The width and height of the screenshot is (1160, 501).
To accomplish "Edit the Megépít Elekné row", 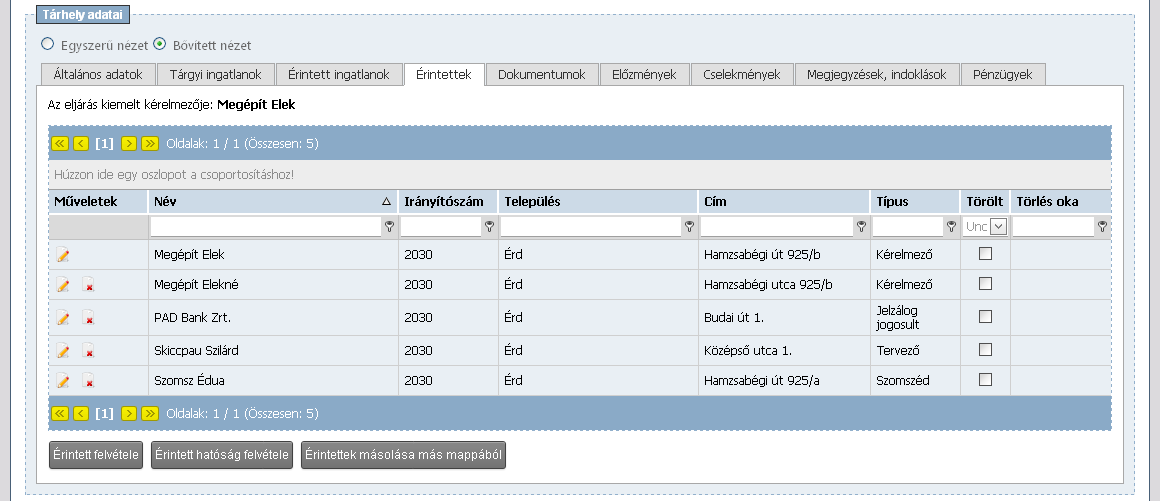I will 63,285.
